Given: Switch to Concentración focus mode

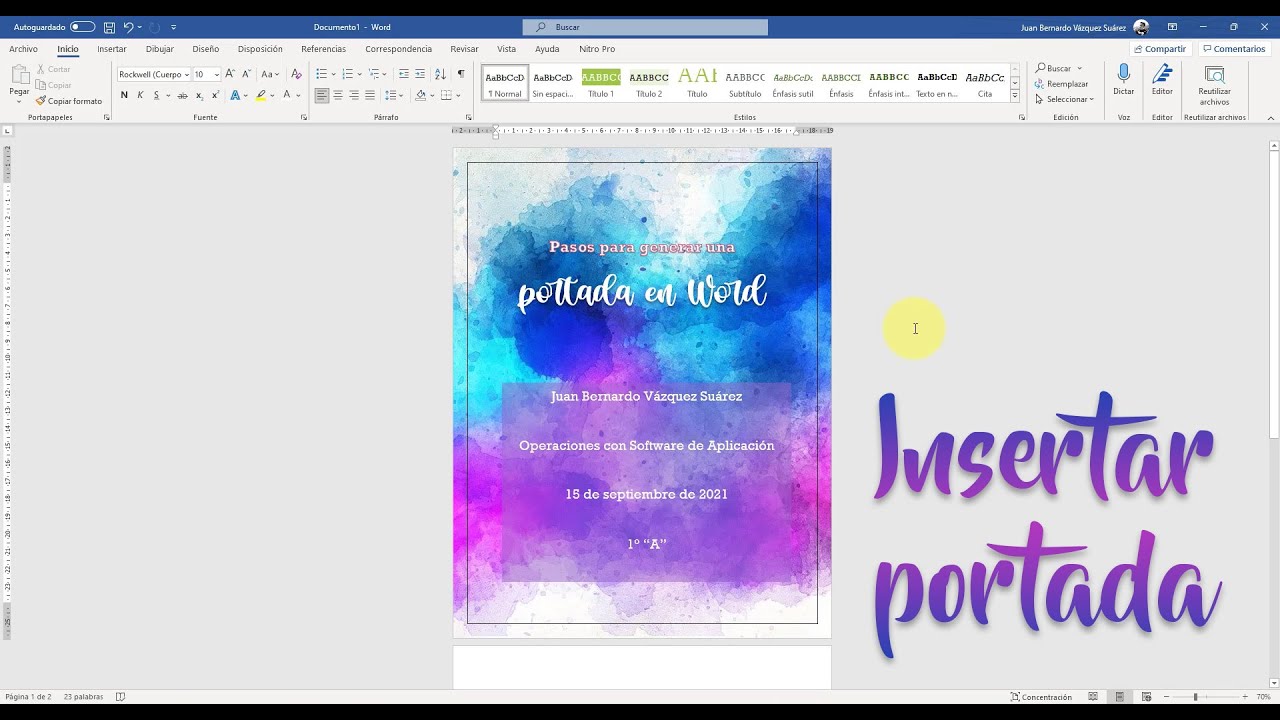Looking at the screenshot, I should pos(1041,697).
